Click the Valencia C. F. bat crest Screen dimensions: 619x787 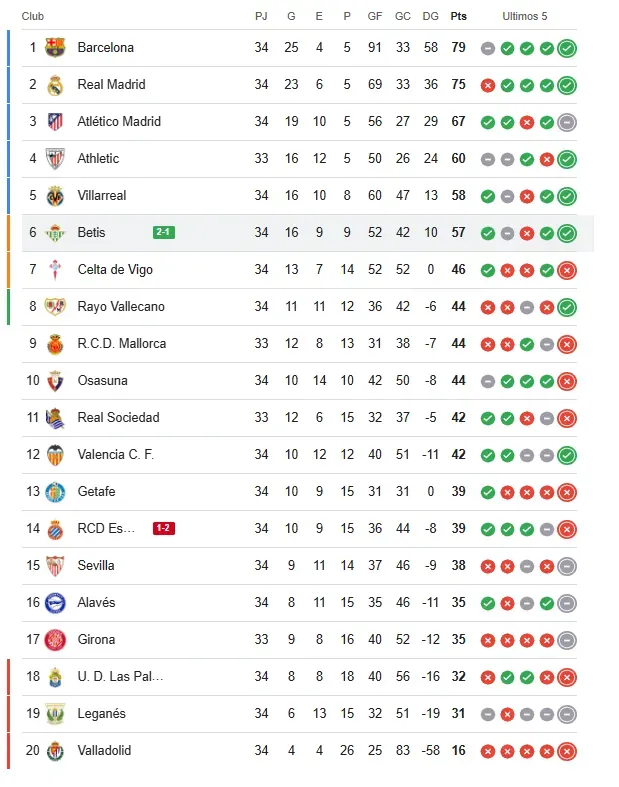click(x=55, y=455)
